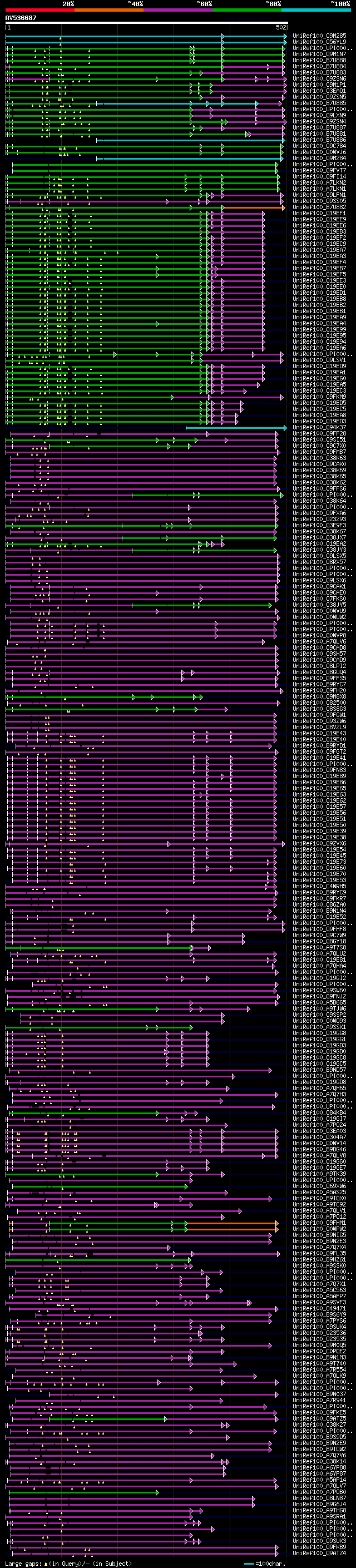The image size is (356, 1568).
Task: Select the UniRef100_B7U885 label
Action: pyautogui.click(x=319, y=103)
